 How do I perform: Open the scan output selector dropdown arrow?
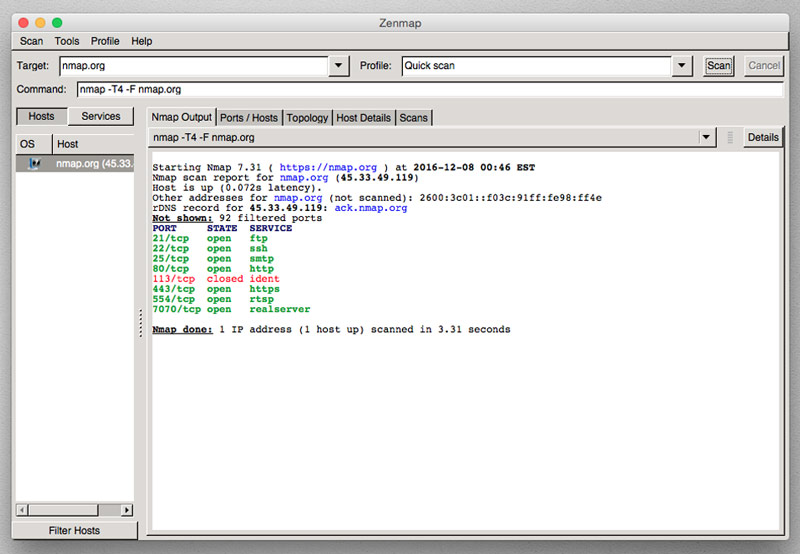click(x=706, y=137)
